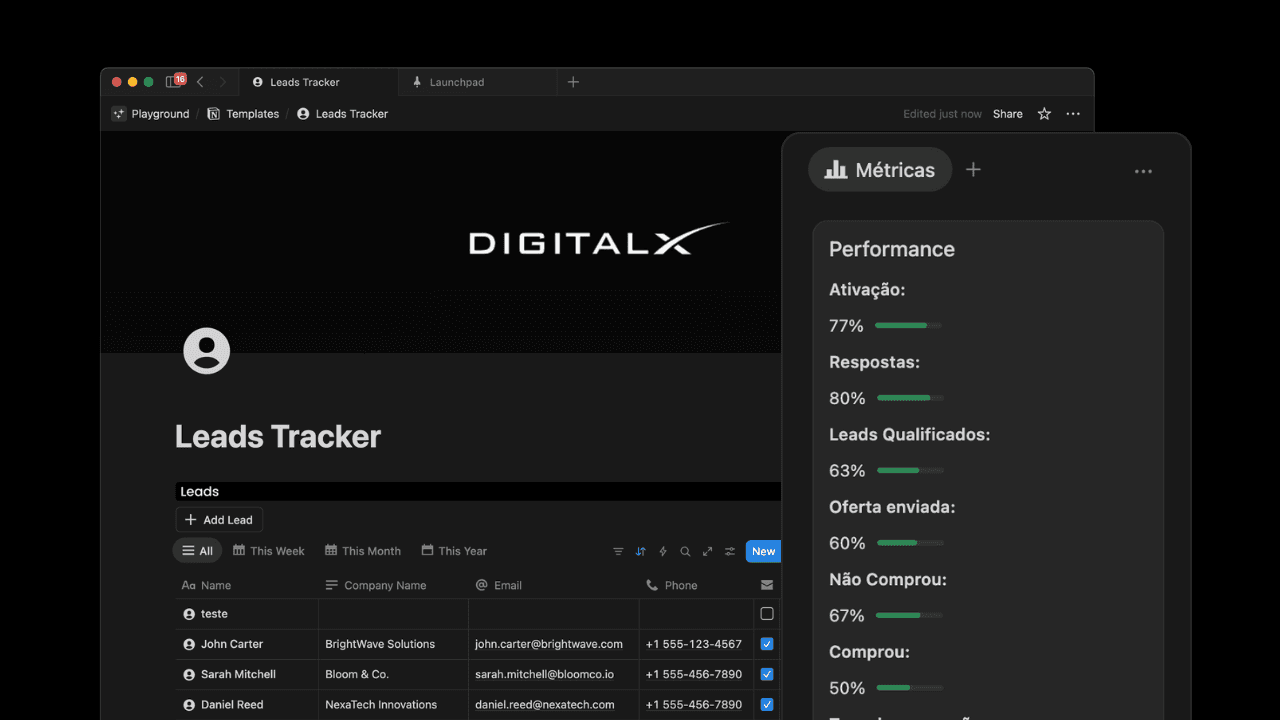The height and width of the screenshot is (720, 1280).
Task: Uncheck the Daniel Reed row checkbox
Action: (x=767, y=704)
